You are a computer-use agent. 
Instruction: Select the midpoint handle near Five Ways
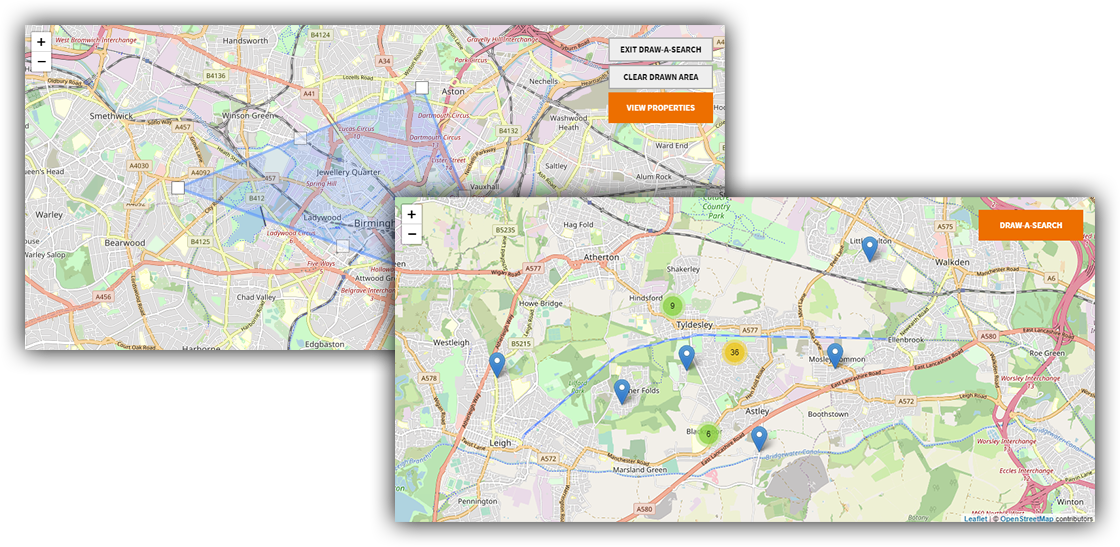pos(342,246)
